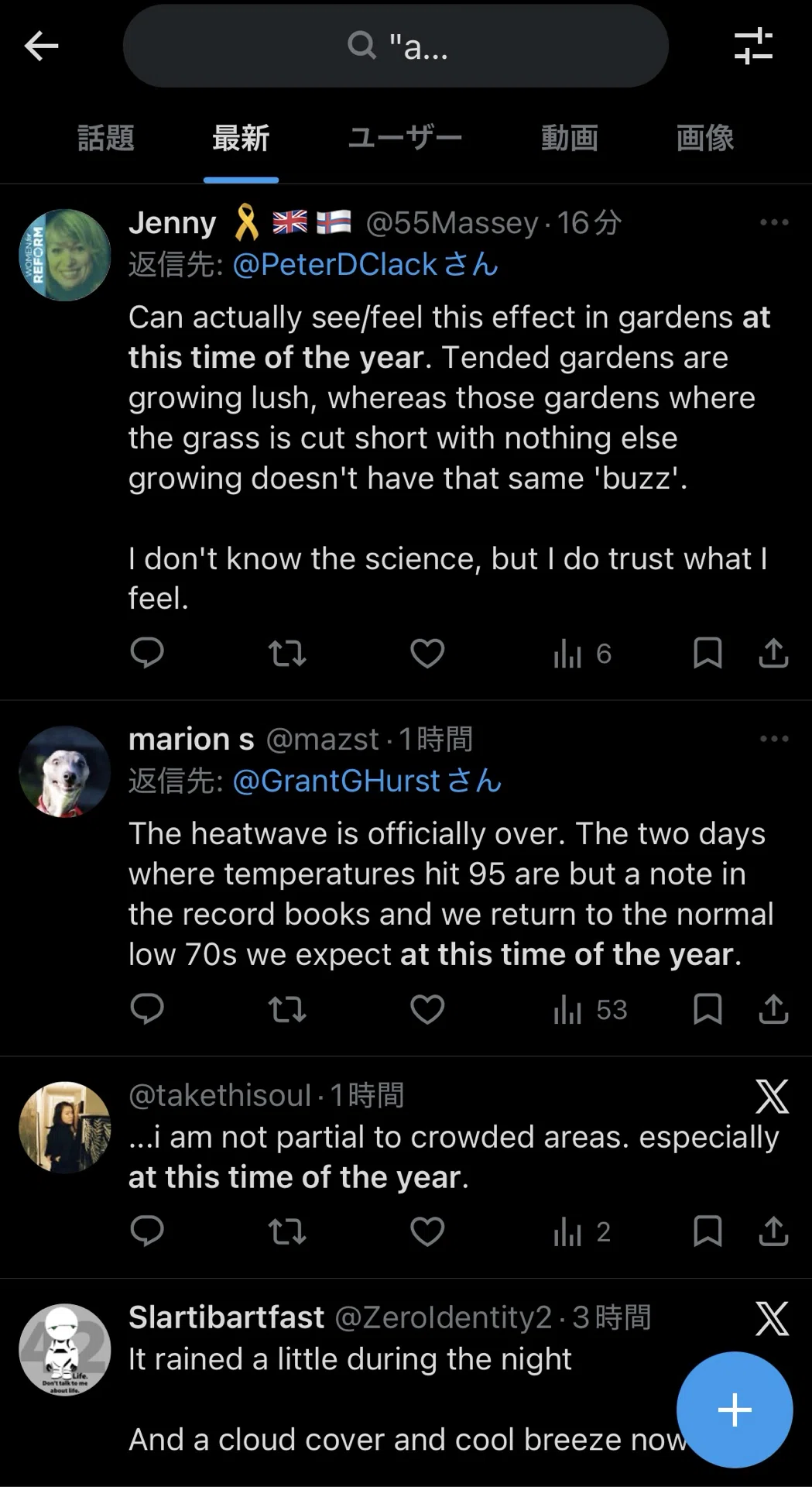Retweet marion s's heatwave tweet
This screenshot has height=1487, width=812.
(287, 1009)
